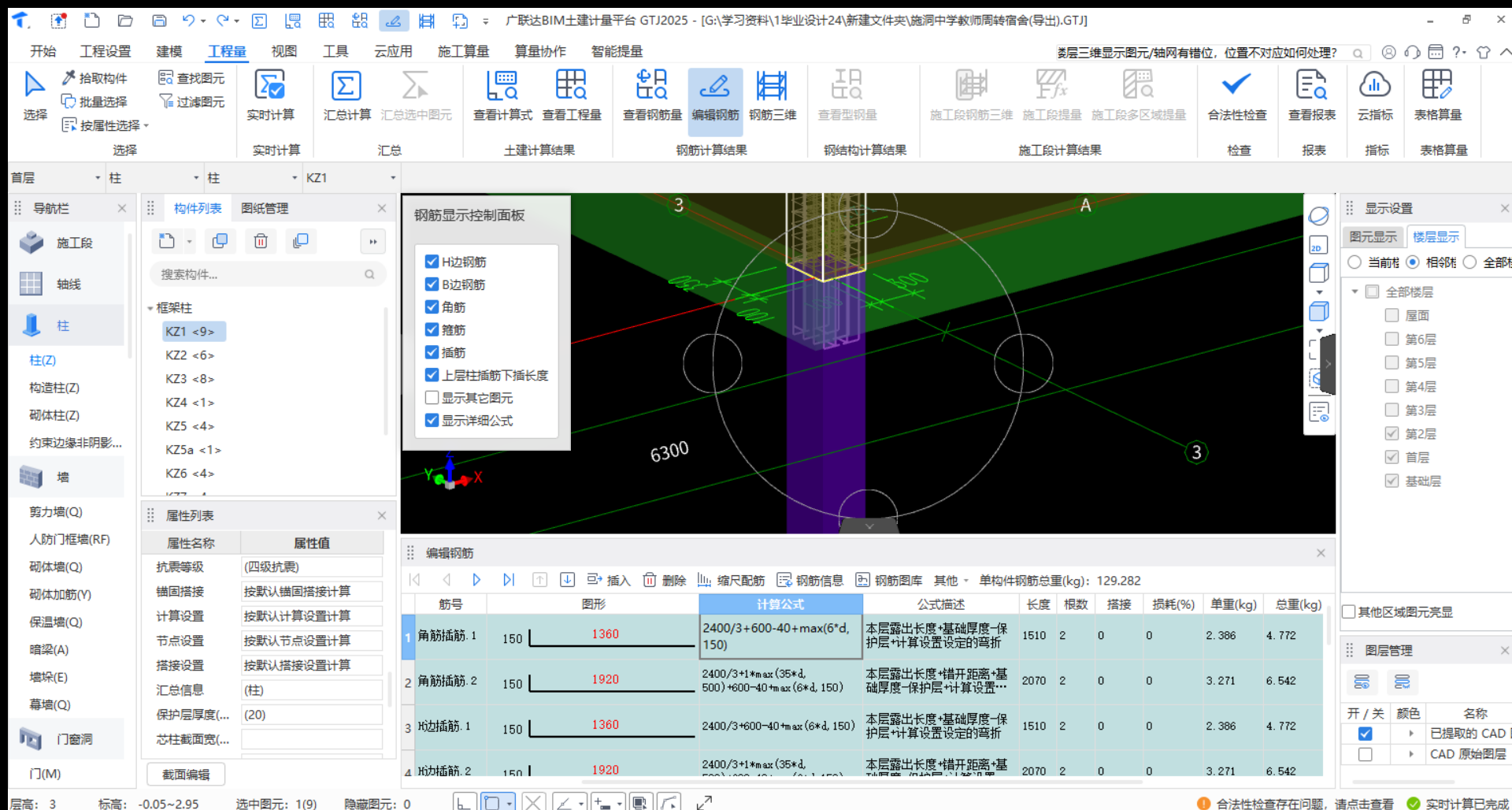Click 搜索构件 search field
The image size is (1512, 810).
click(267, 274)
